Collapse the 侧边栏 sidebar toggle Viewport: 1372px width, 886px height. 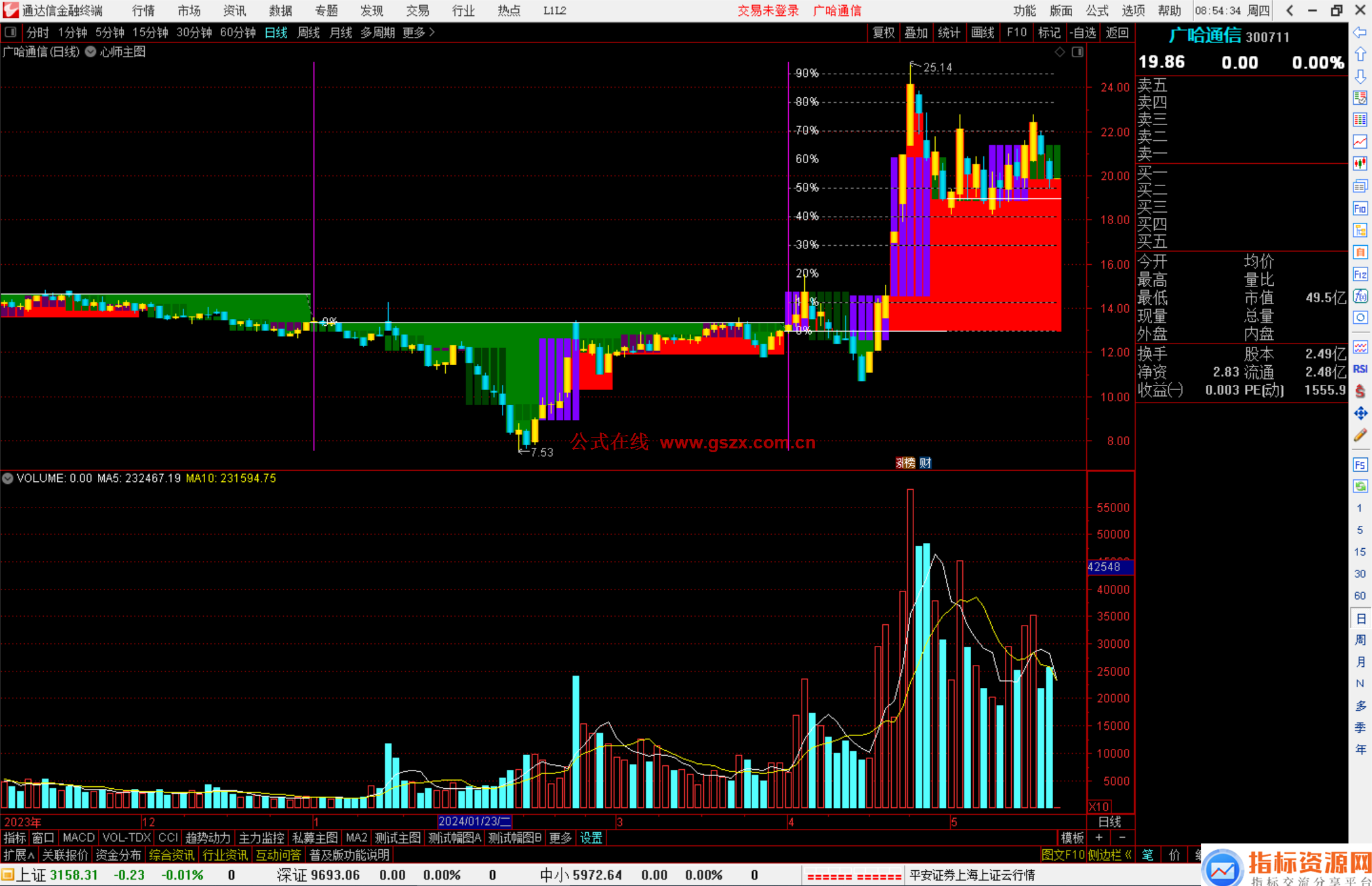(1110, 855)
